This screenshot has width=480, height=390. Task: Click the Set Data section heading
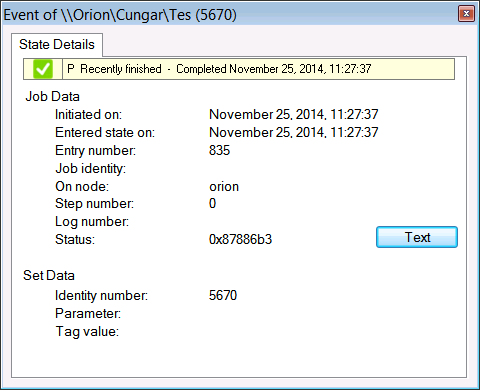click(49, 276)
